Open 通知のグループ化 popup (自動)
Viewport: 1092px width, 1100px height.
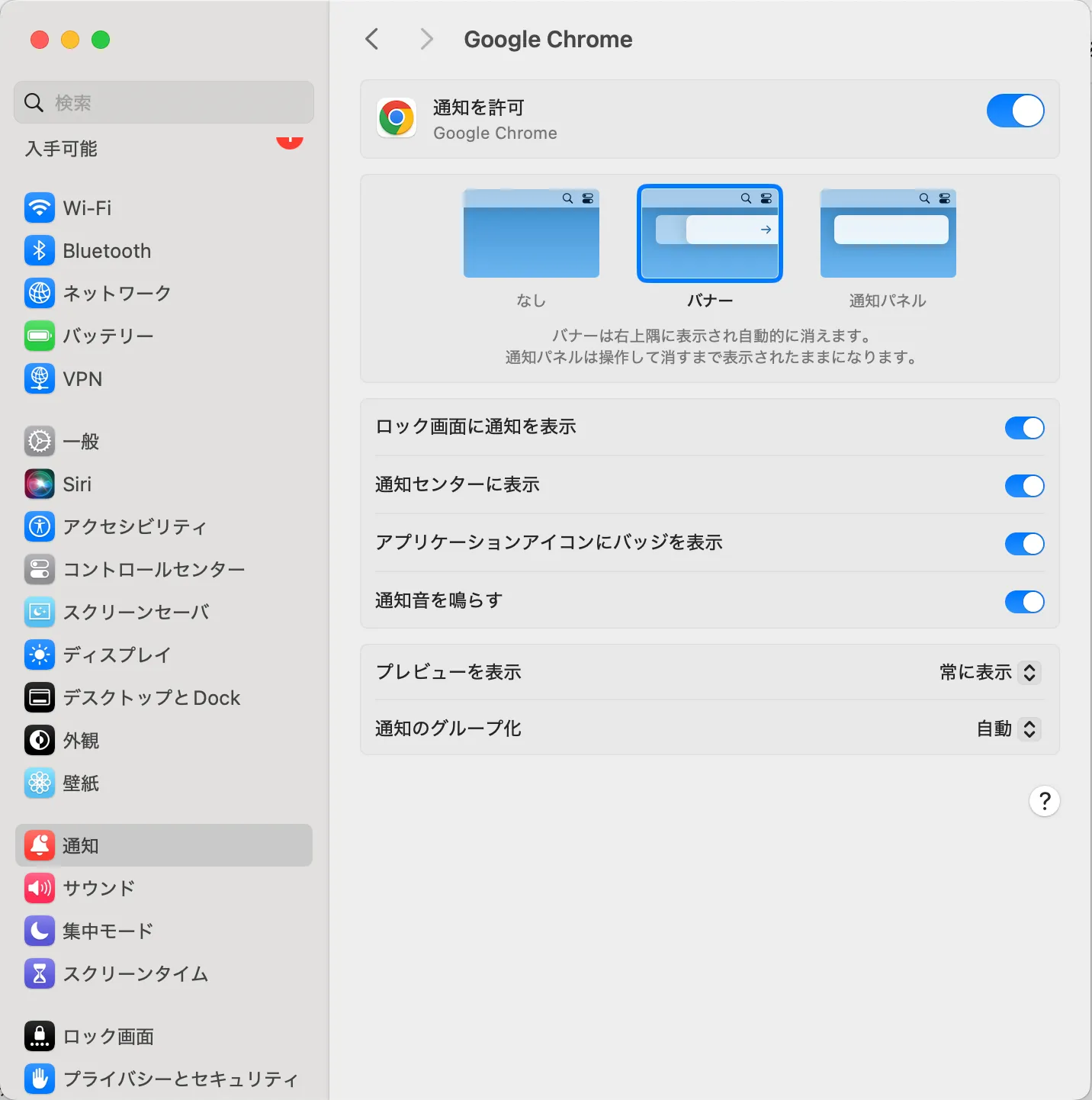(1008, 729)
